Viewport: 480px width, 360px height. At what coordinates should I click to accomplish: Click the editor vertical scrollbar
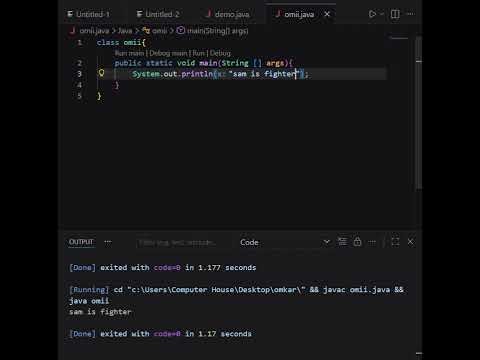419,113
